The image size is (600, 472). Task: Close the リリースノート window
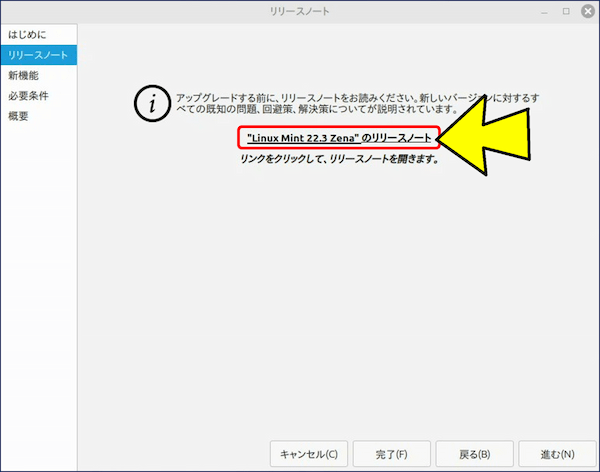pos(588,11)
